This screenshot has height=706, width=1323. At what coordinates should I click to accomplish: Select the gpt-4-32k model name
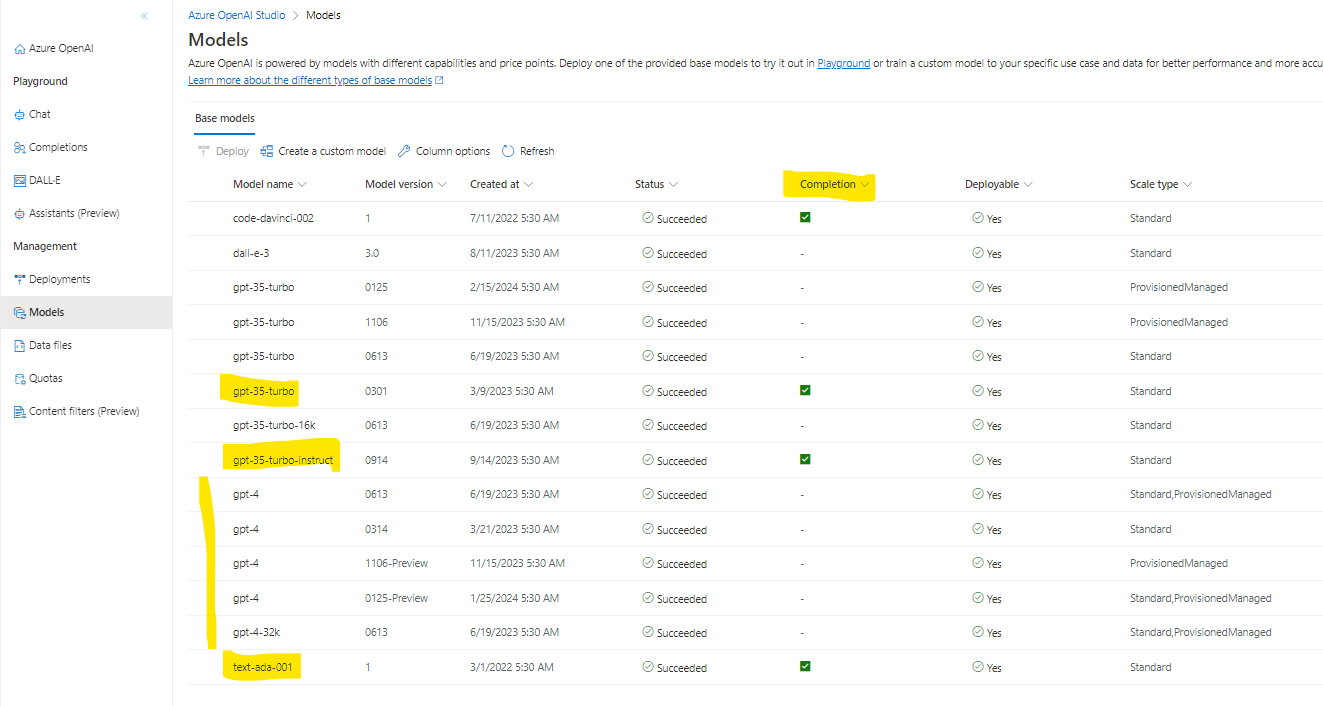(x=256, y=632)
